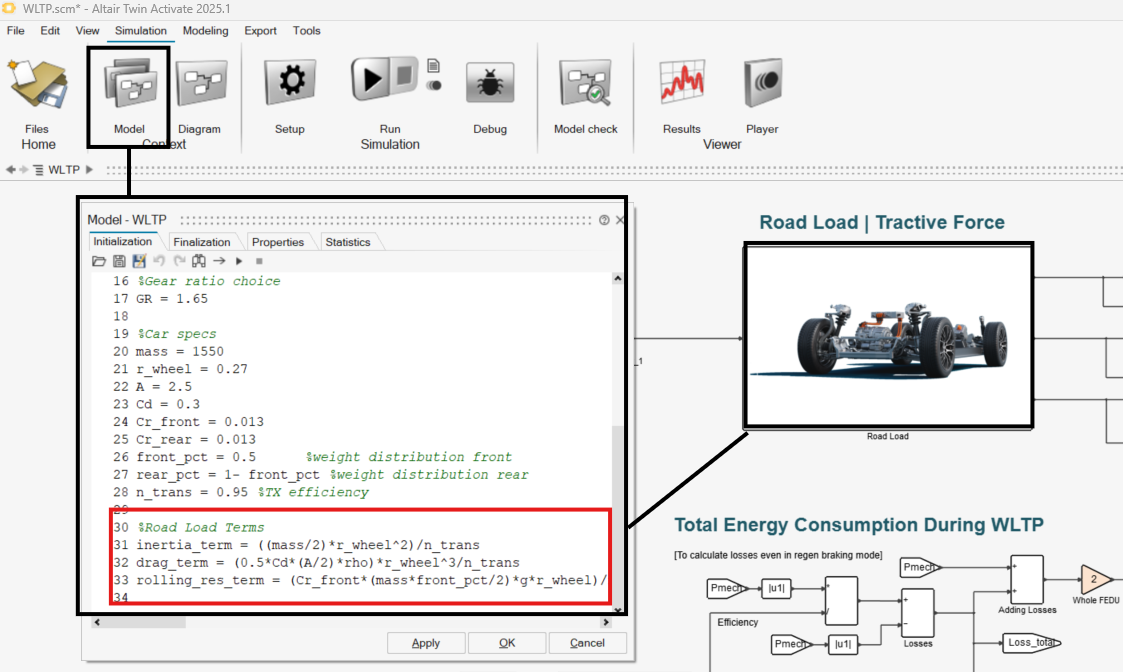This screenshot has width=1123, height=672.
Task: Go forward with the breadcrumb right arrow
Action: (x=24, y=170)
